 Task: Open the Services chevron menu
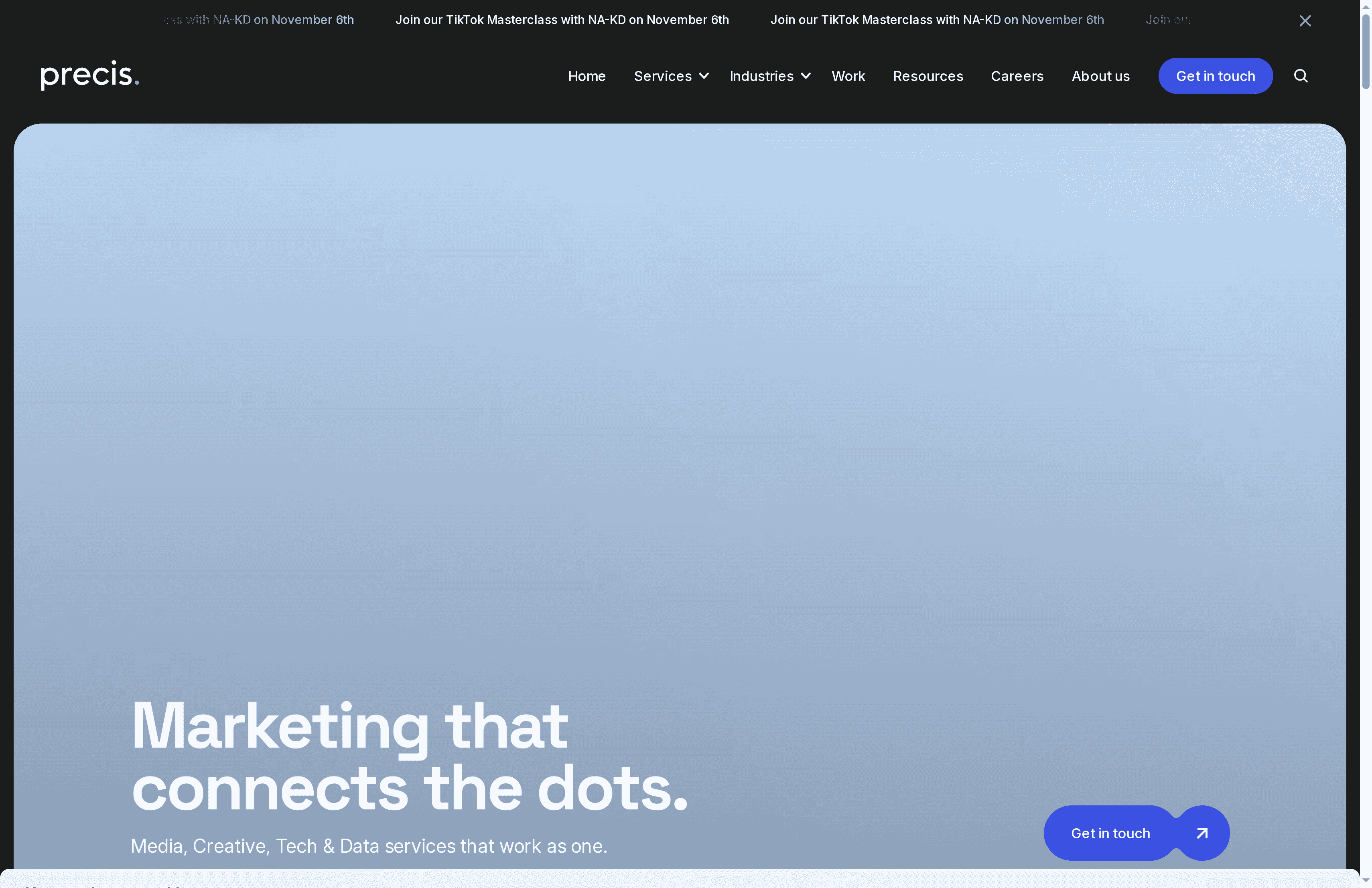pos(704,75)
